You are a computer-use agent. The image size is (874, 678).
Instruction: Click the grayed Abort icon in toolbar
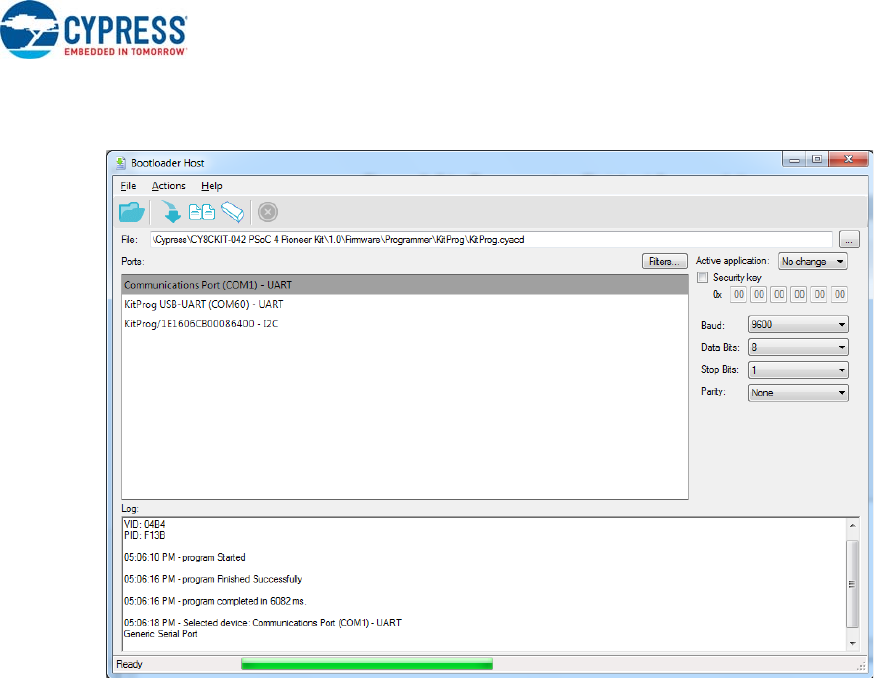point(268,211)
